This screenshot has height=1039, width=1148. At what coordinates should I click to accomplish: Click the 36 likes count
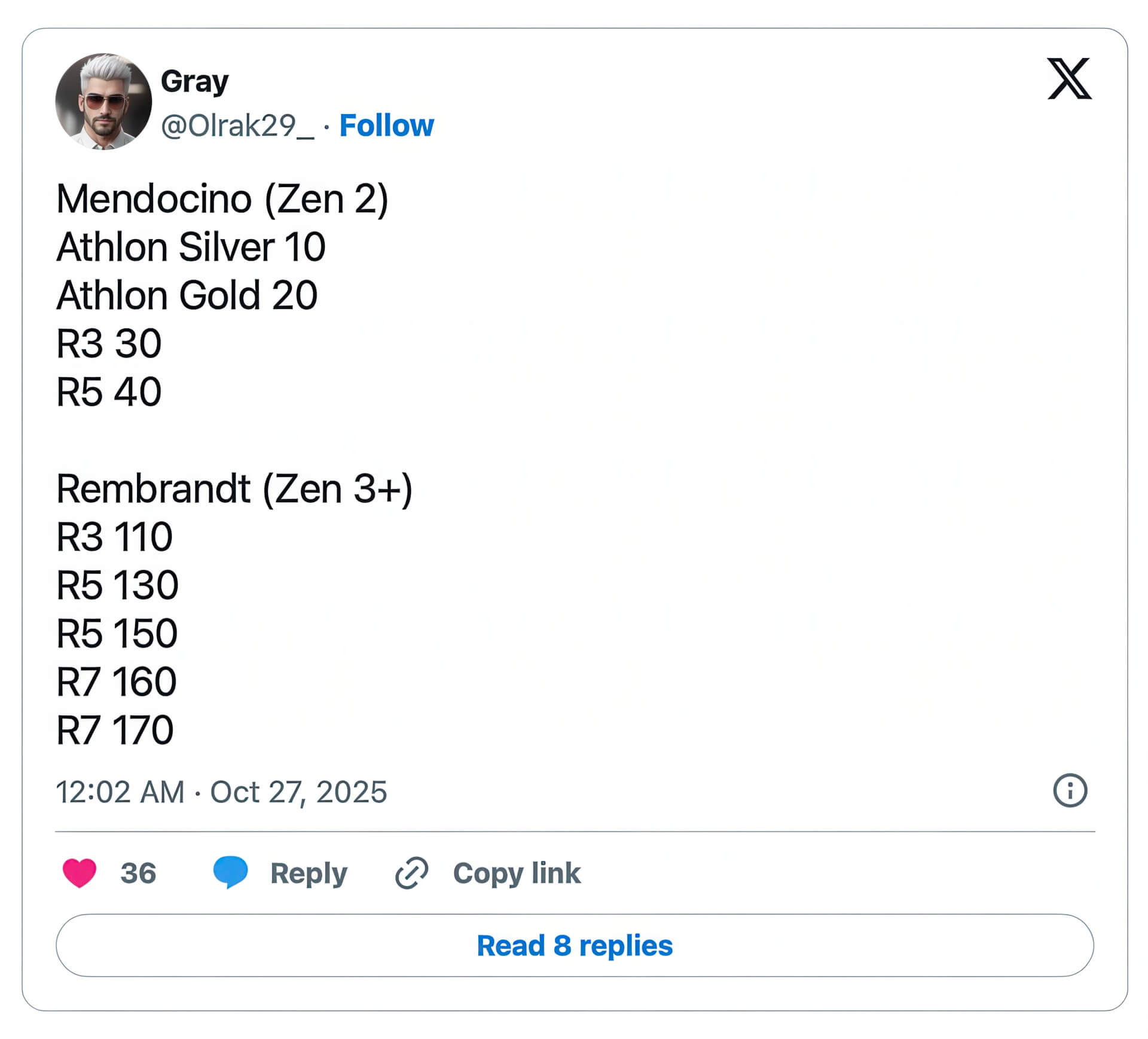point(139,873)
